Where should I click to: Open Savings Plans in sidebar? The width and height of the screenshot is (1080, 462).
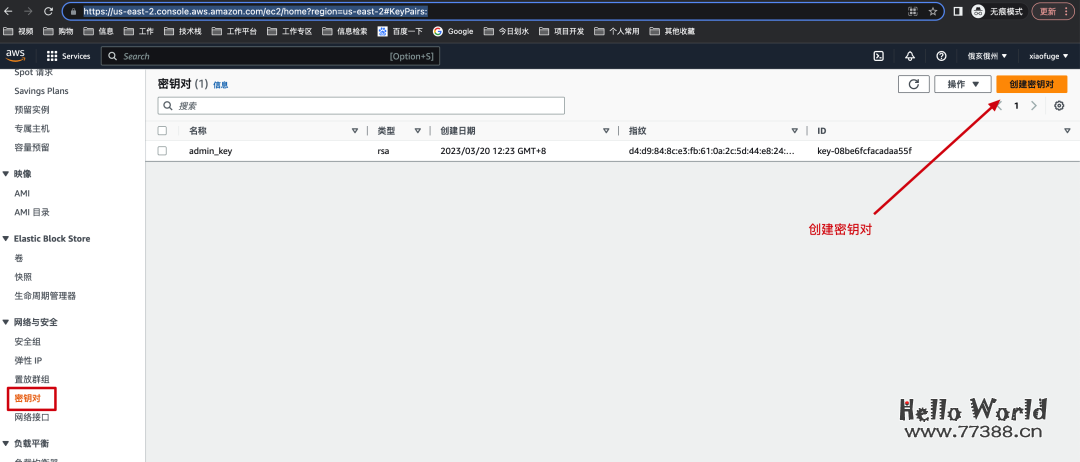click(x=41, y=91)
